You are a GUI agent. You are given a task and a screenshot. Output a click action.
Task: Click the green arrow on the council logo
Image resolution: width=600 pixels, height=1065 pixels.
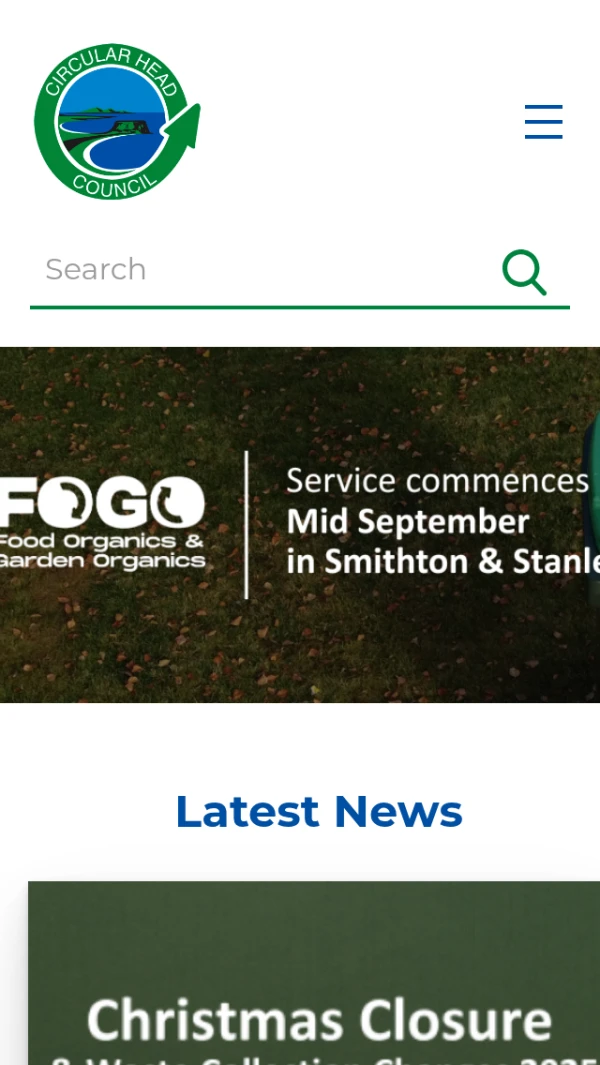(x=183, y=130)
